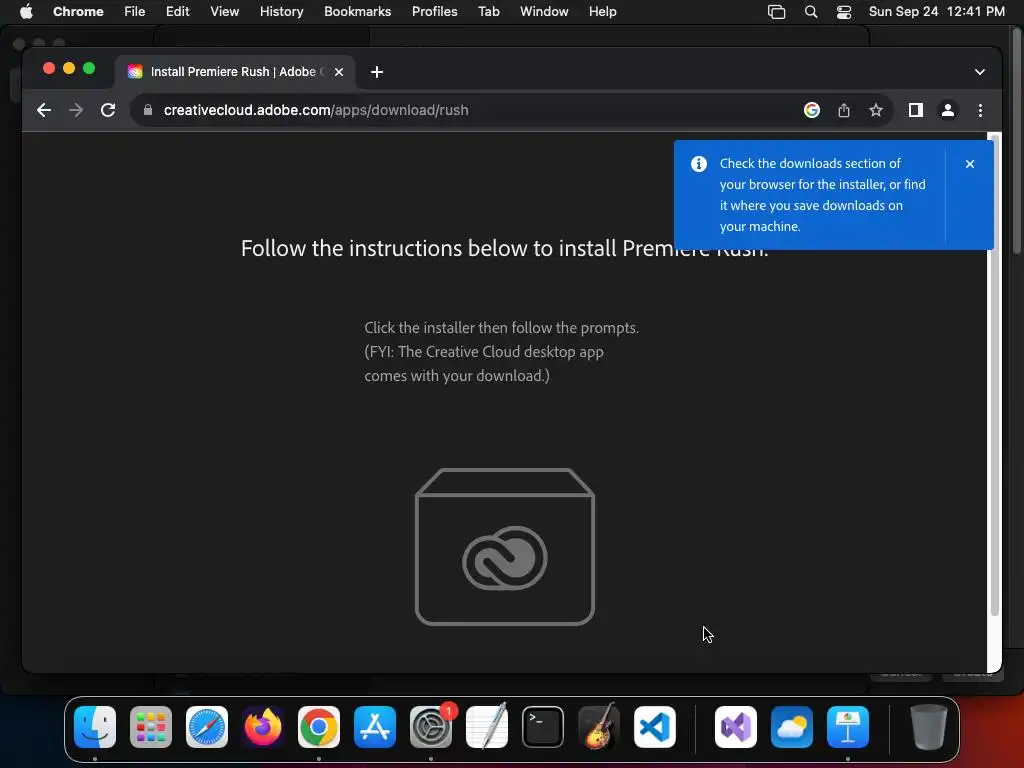The width and height of the screenshot is (1024, 768).
Task: Open the Chrome application menu
Action: [x=78, y=12]
